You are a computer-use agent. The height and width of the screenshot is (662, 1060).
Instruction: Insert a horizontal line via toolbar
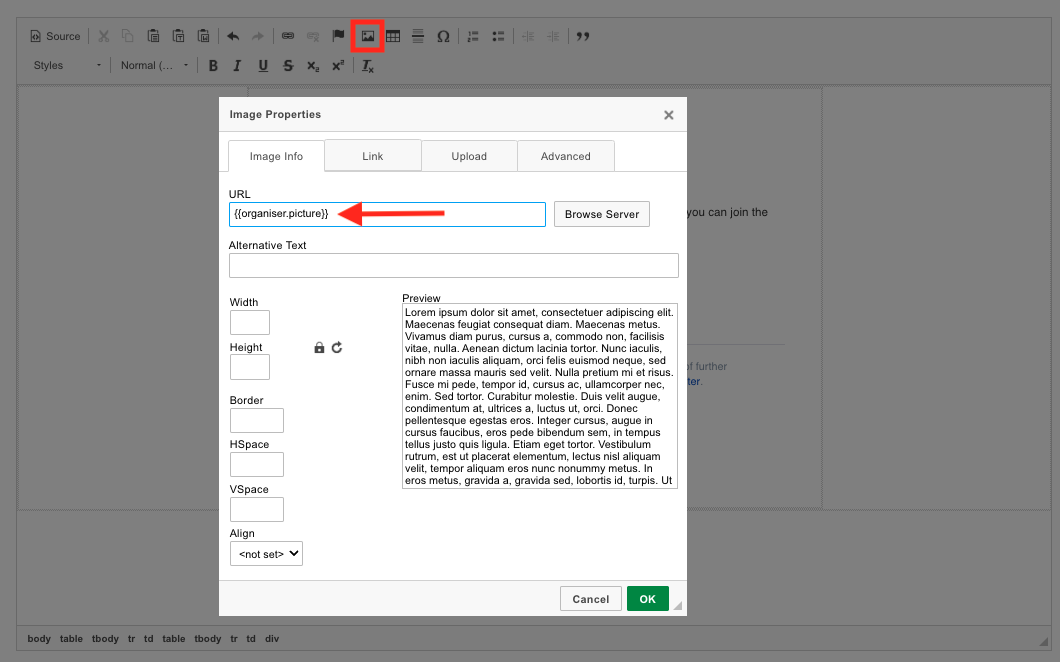tap(418, 37)
